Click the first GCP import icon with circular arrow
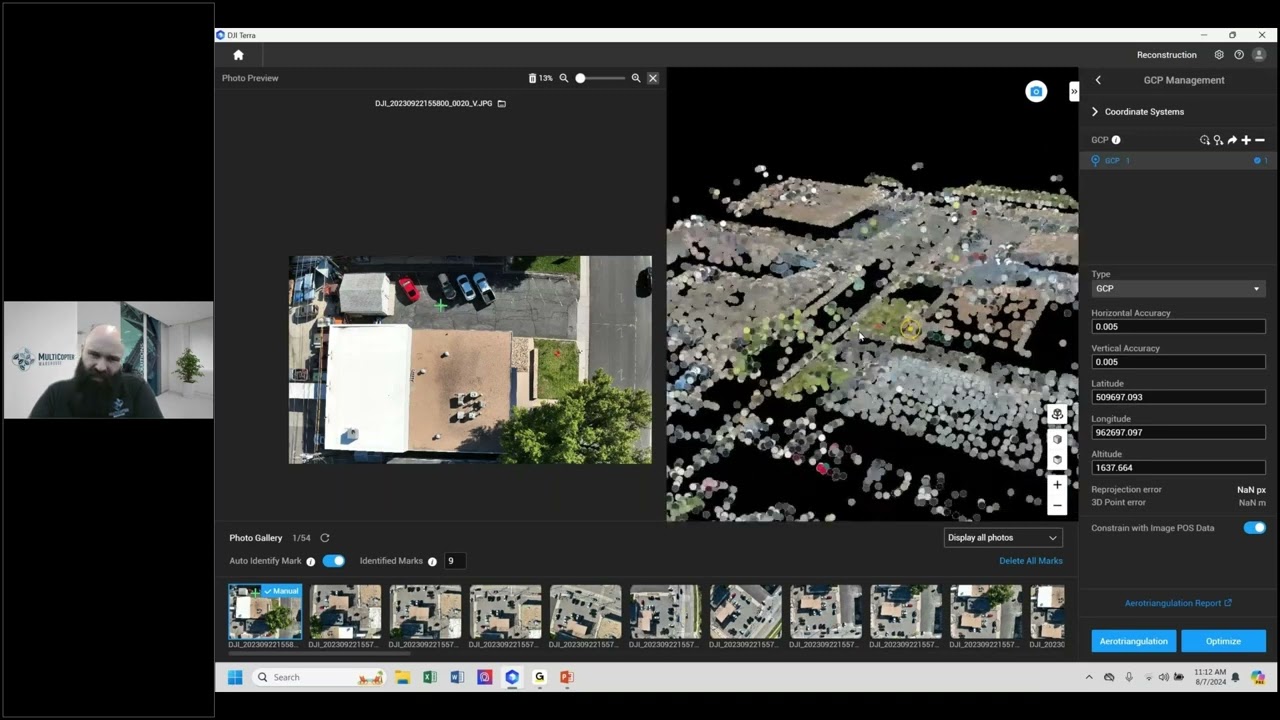Screen dimensions: 1280x720 click(1204, 140)
